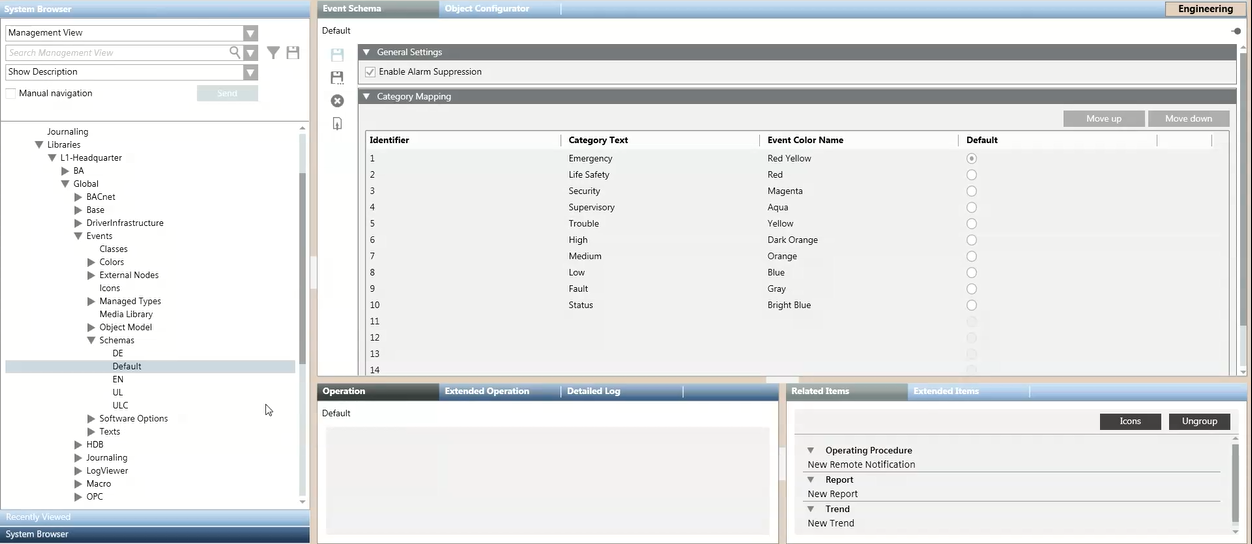Click the Save icon in Event Schema toolbar
The height and width of the screenshot is (544, 1252).
click(x=337, y=55)
